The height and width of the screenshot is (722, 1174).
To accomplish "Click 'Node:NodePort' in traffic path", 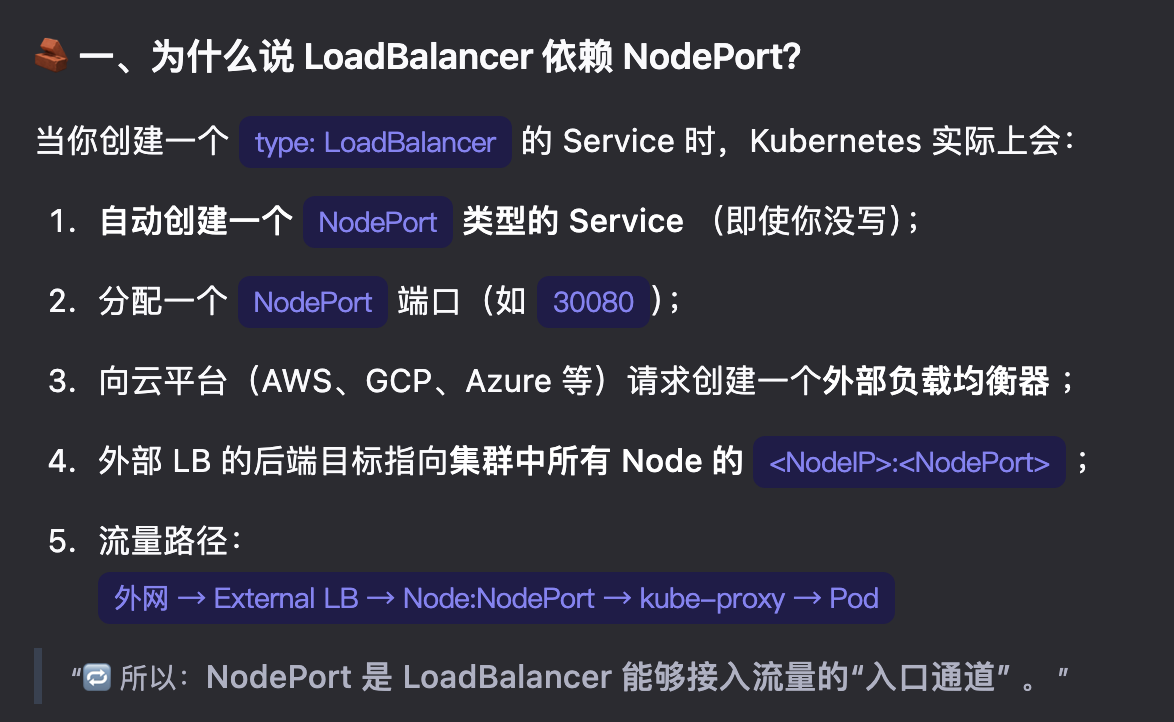I will 499,598.
